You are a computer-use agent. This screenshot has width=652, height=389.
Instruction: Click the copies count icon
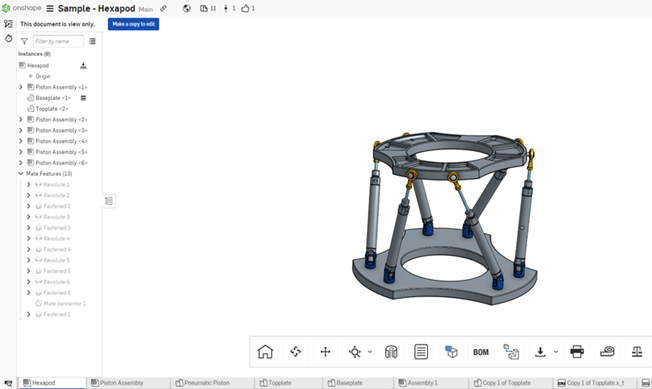[x=204, y=8]
